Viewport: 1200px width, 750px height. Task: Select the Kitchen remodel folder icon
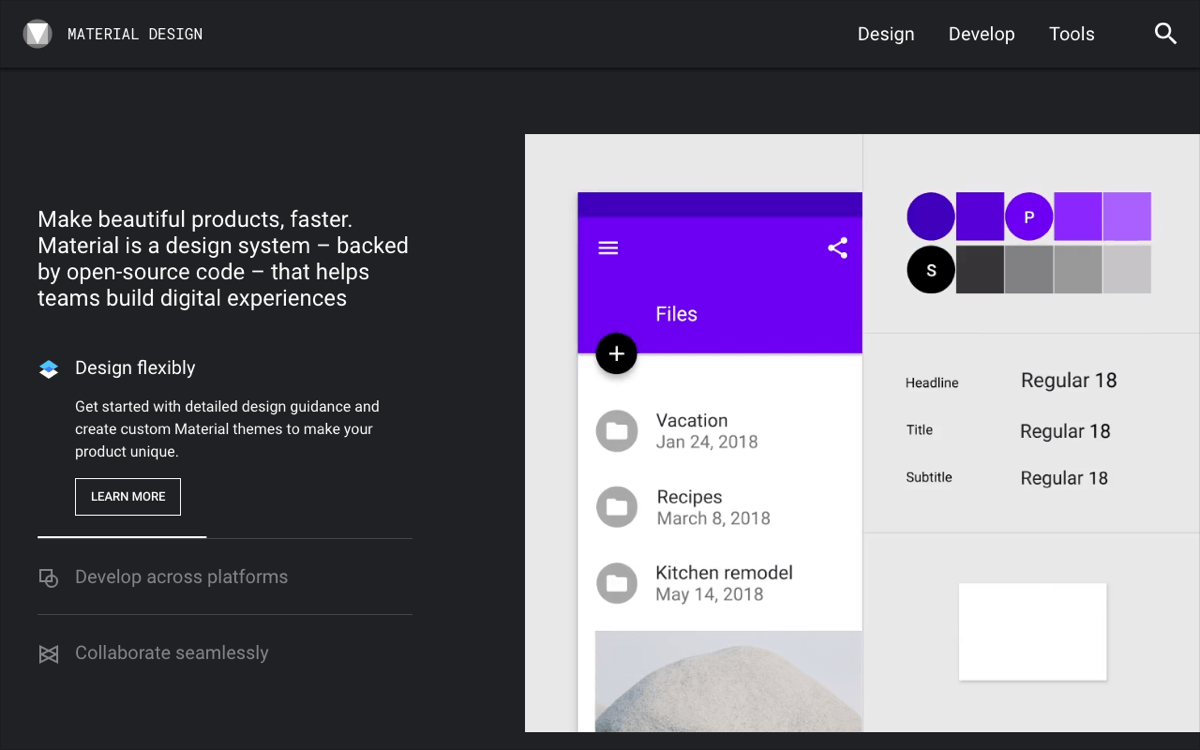[x=617, y=583]
